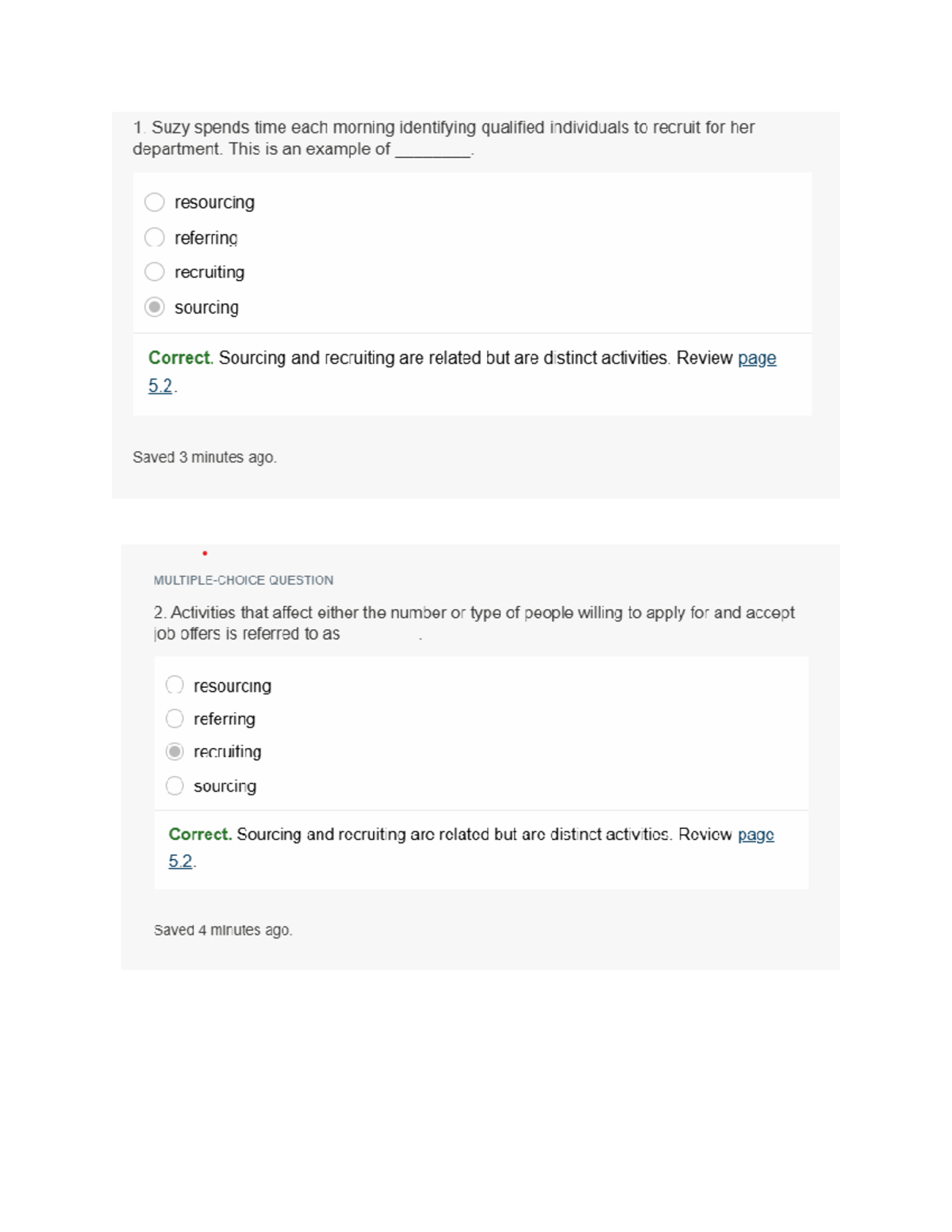Click the small red dot above question 2
952x1232 pixels.
[205, 553]
